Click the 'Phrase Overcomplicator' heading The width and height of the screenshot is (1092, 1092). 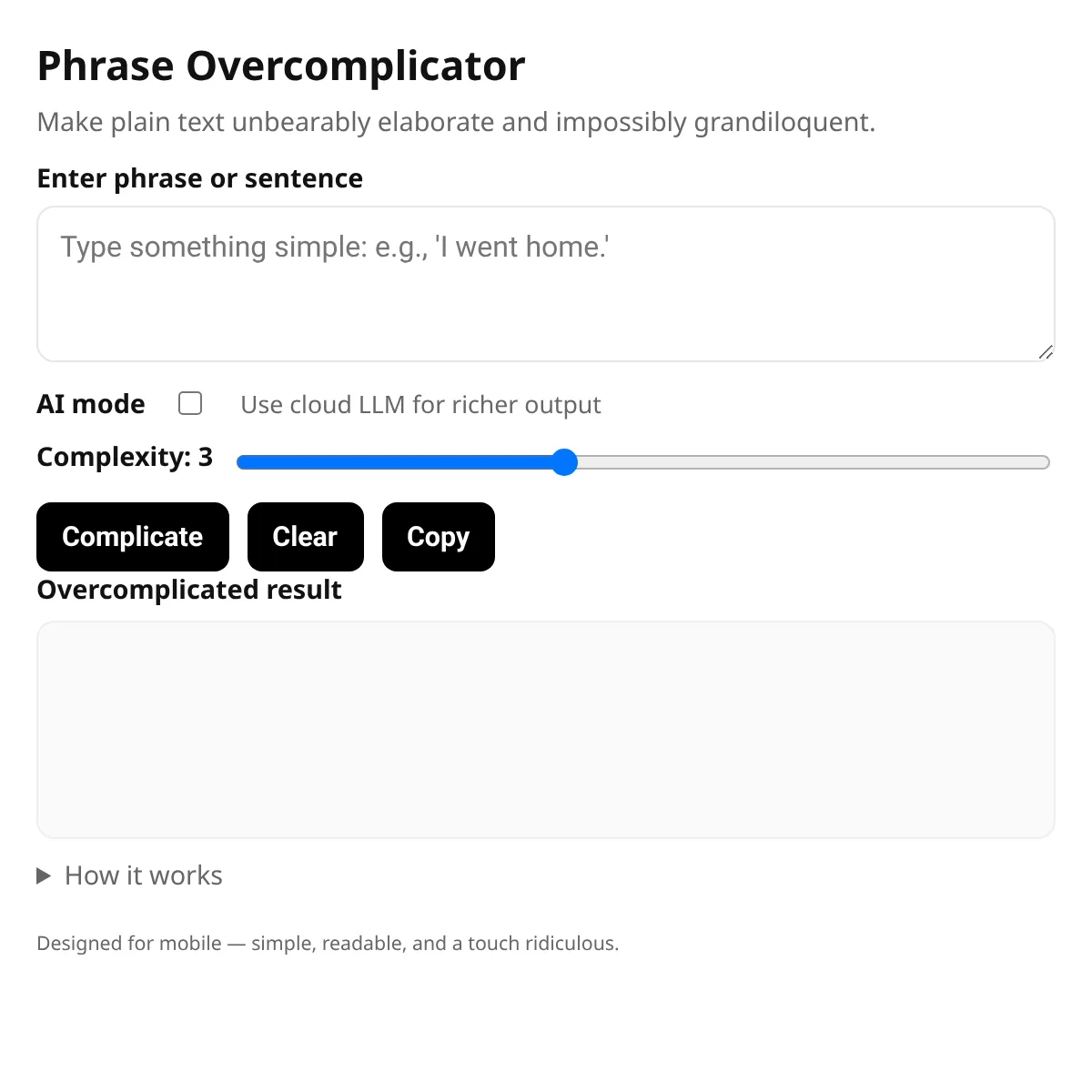[x=281, y=66]
